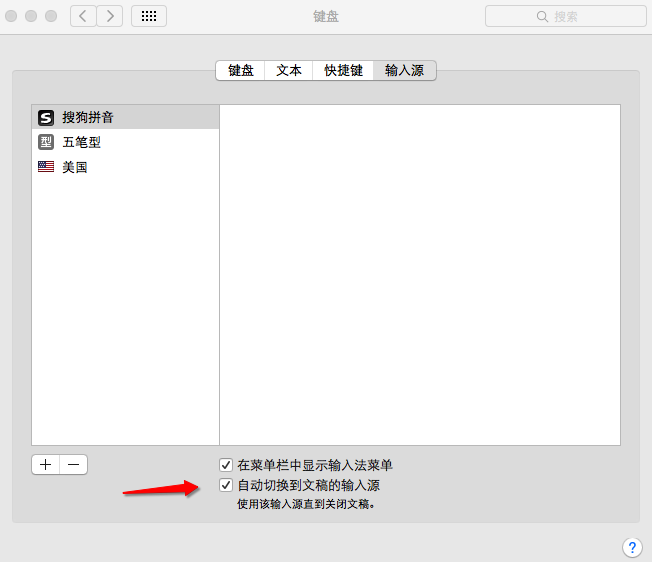Click the zoom window button

(51, 16)
